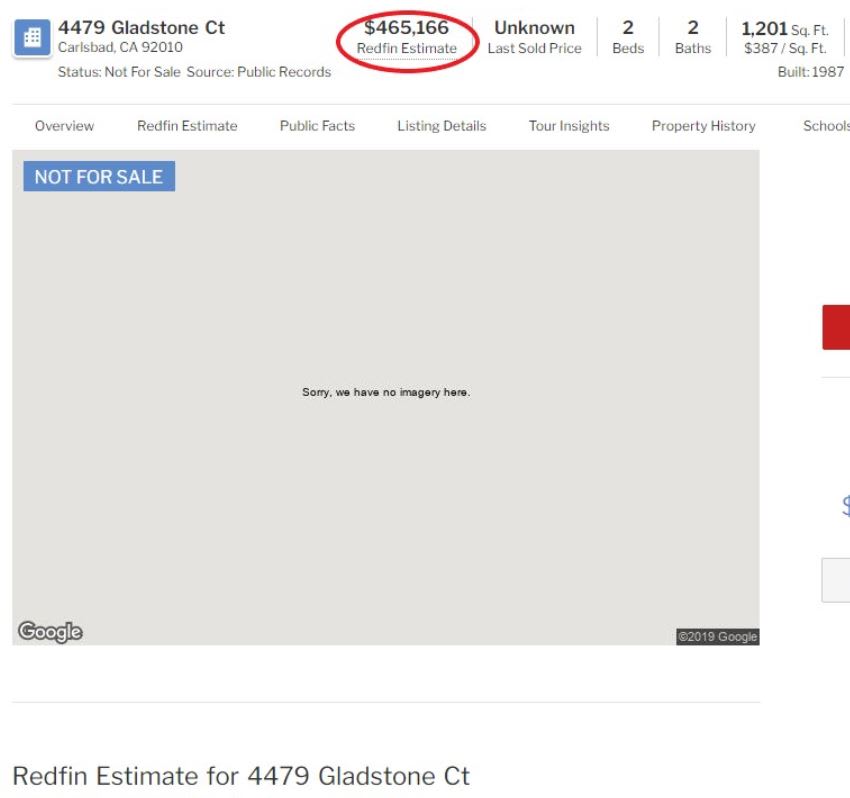Click the street view imagery panel
Screen dimensions: 850x798
coord(385,397)
